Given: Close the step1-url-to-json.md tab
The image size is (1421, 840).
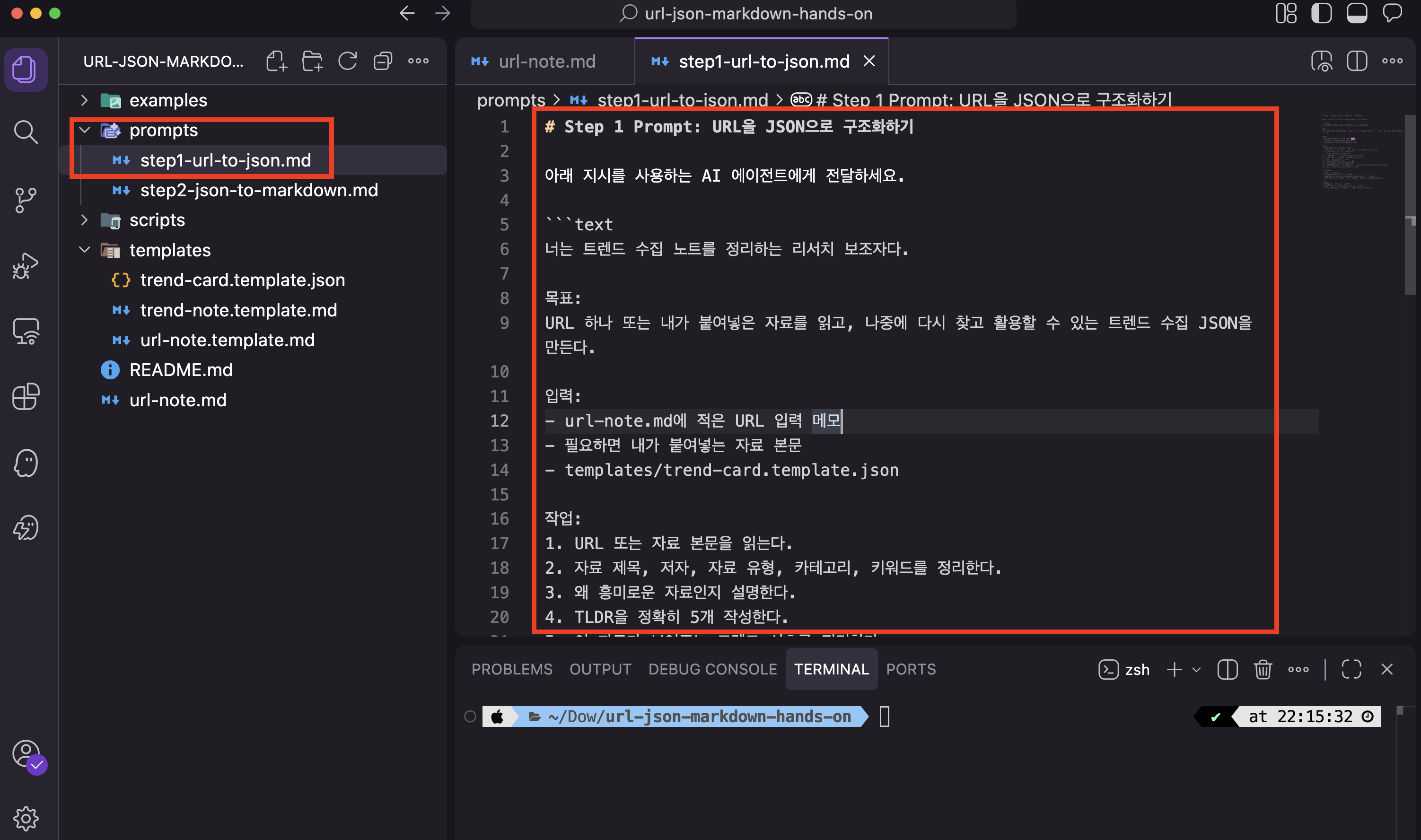Looking at the screenshot, I should point(869,61).
